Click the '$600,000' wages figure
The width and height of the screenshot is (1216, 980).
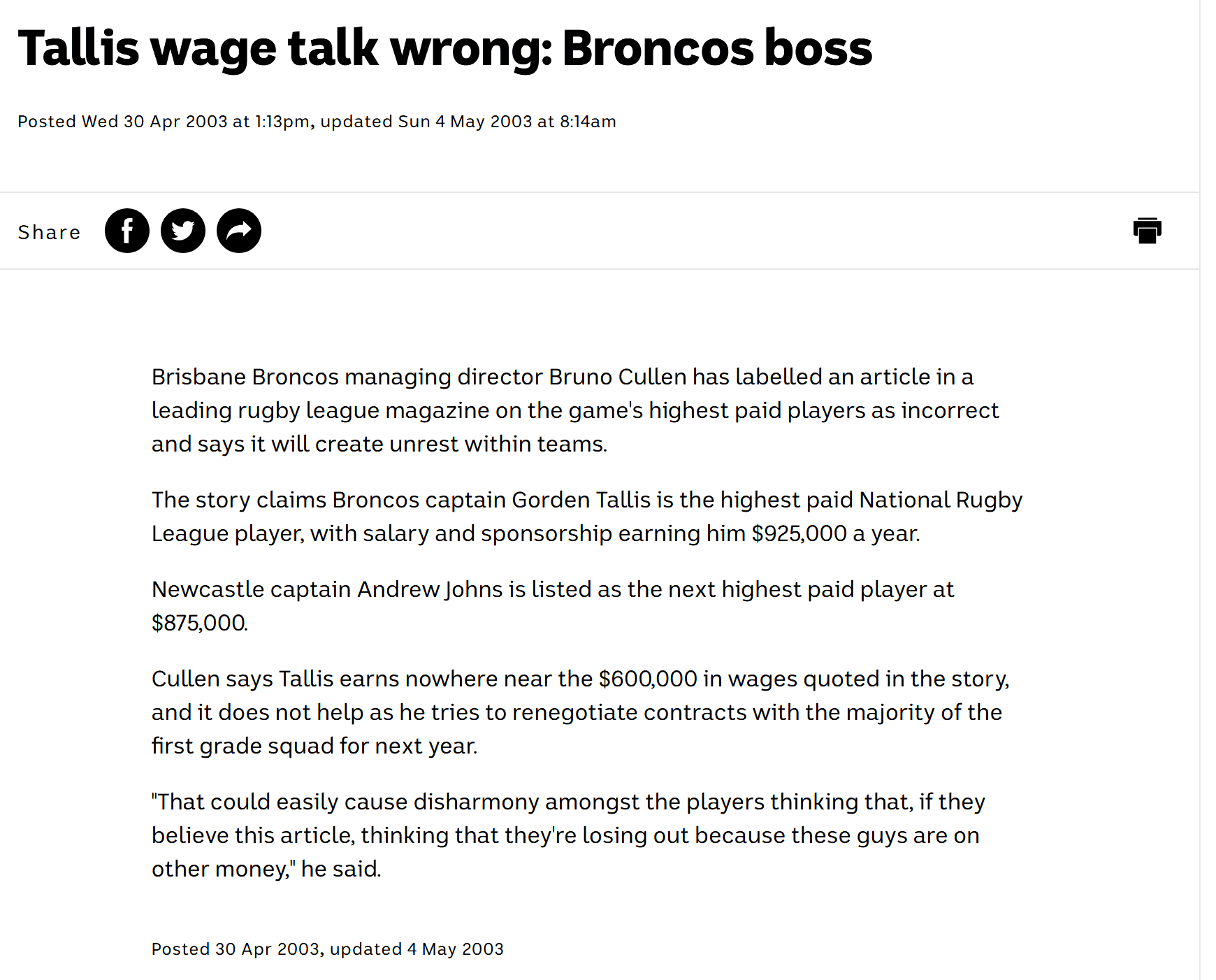pos(649,679)
